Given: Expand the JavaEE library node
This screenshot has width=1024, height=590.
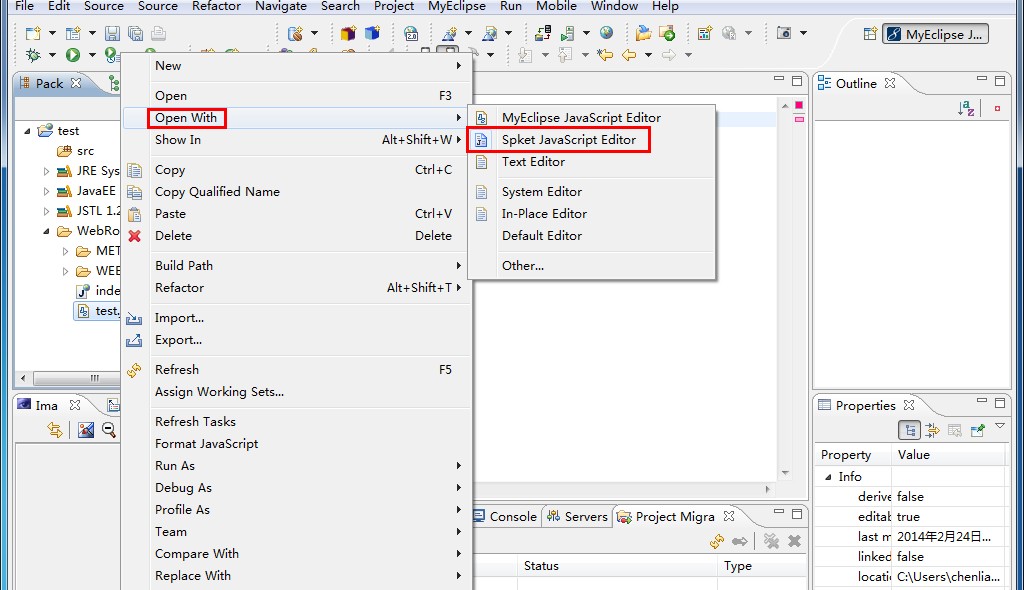Looking at the screenshot, I should 46,191.
